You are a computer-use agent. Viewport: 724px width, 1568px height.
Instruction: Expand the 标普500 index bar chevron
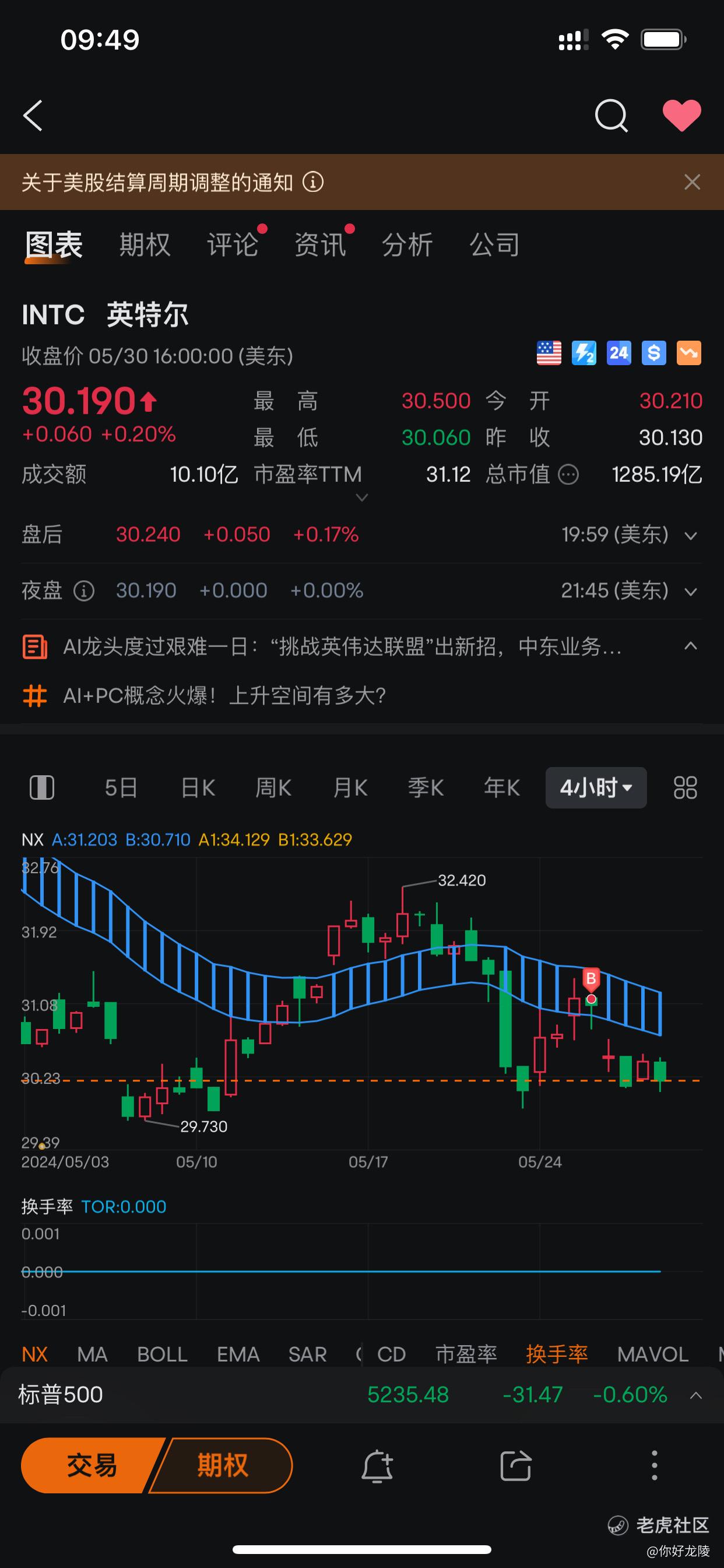696,1395
